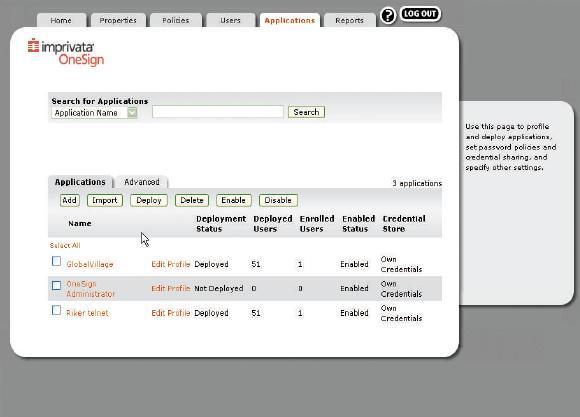
Task: Click the Enrolled Users column header
Action: (x=317, y=224)
